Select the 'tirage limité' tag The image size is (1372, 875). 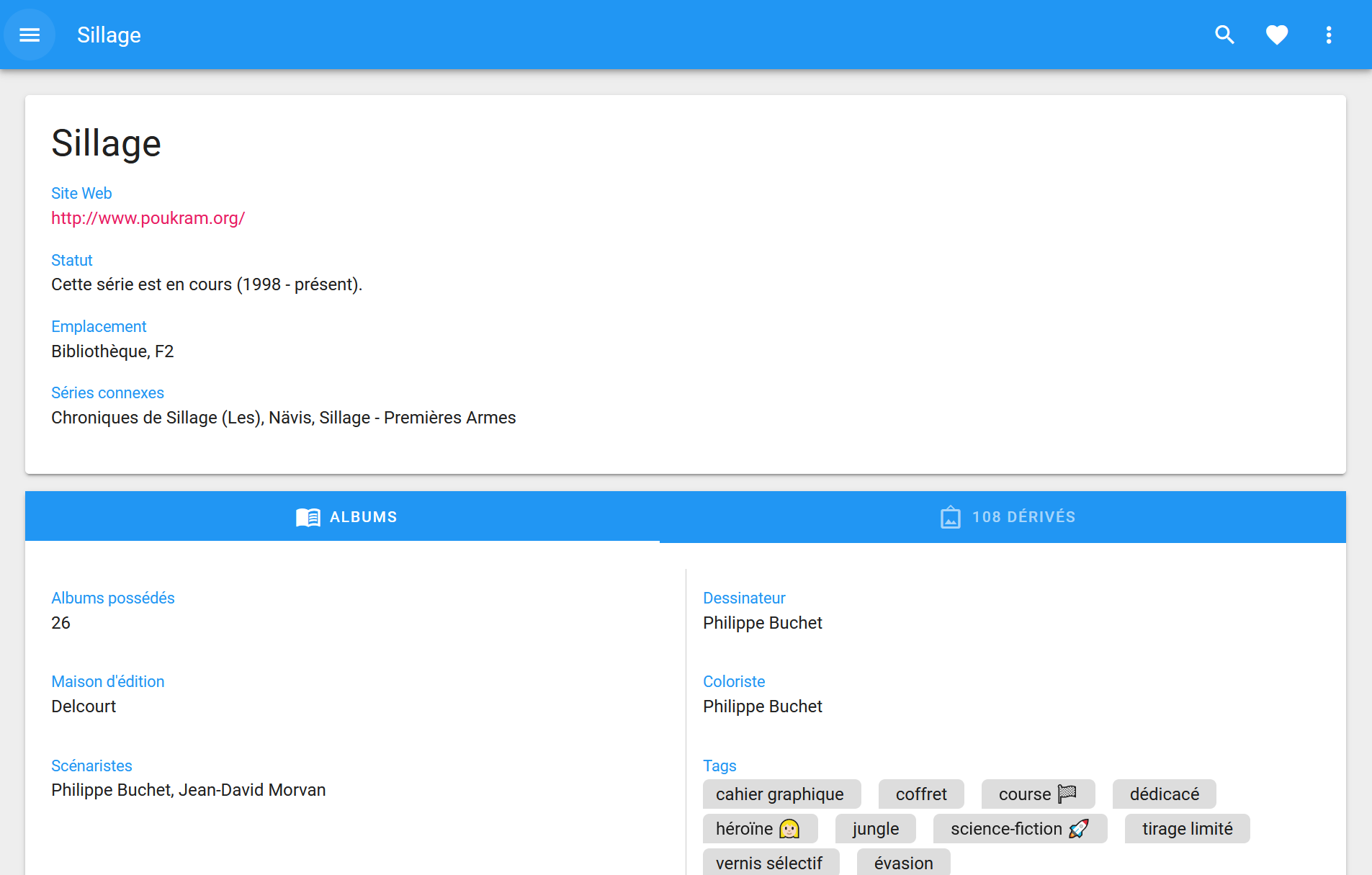[x=1187, y=829]
